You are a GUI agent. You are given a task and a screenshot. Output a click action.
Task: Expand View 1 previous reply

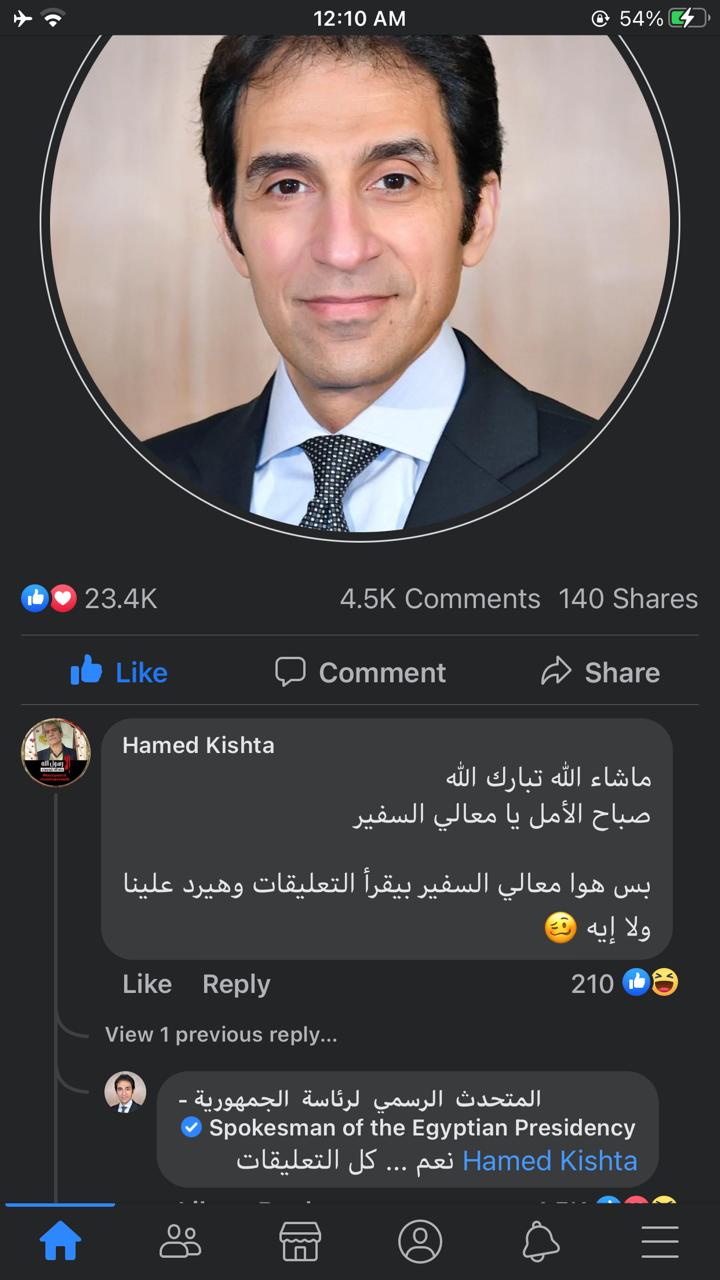click(221, 1035)
